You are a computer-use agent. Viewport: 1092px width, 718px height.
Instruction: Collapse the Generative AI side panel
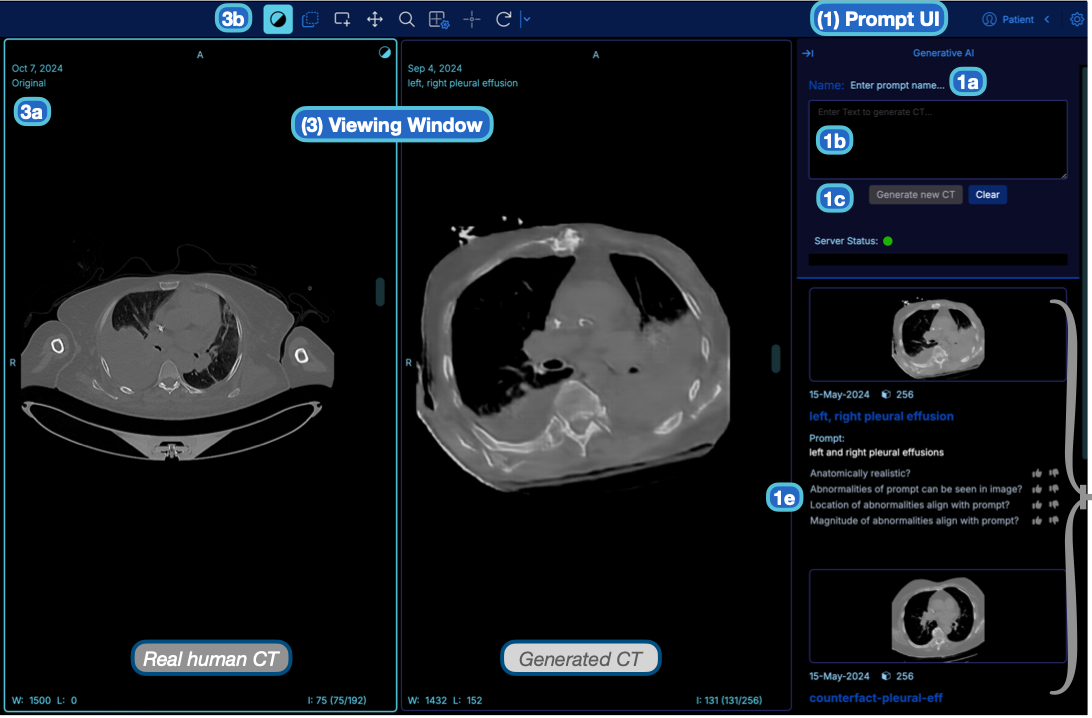pyautogui.click(x=808, y=54)
